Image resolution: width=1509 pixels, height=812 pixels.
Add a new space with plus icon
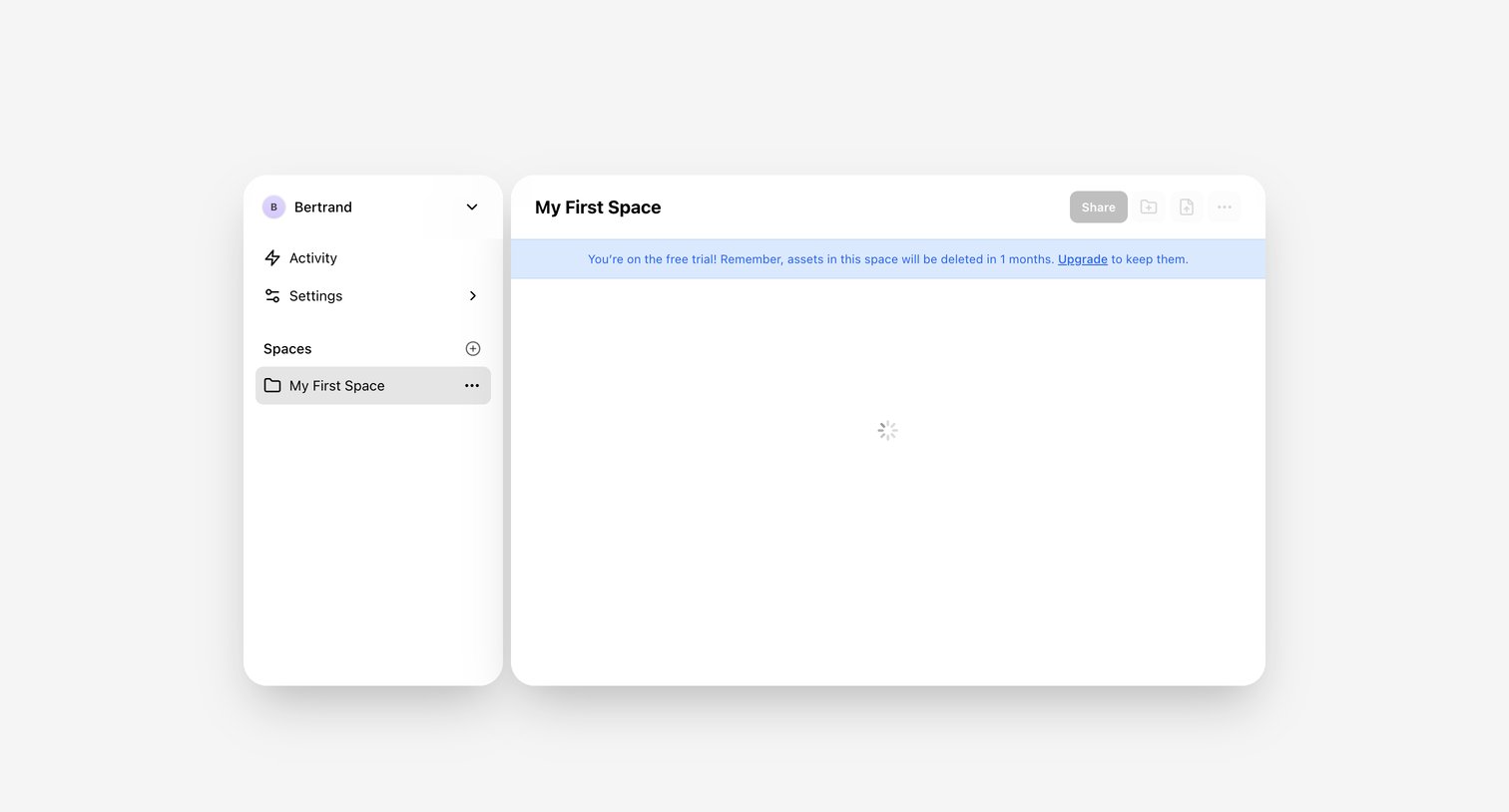[473, 349]
